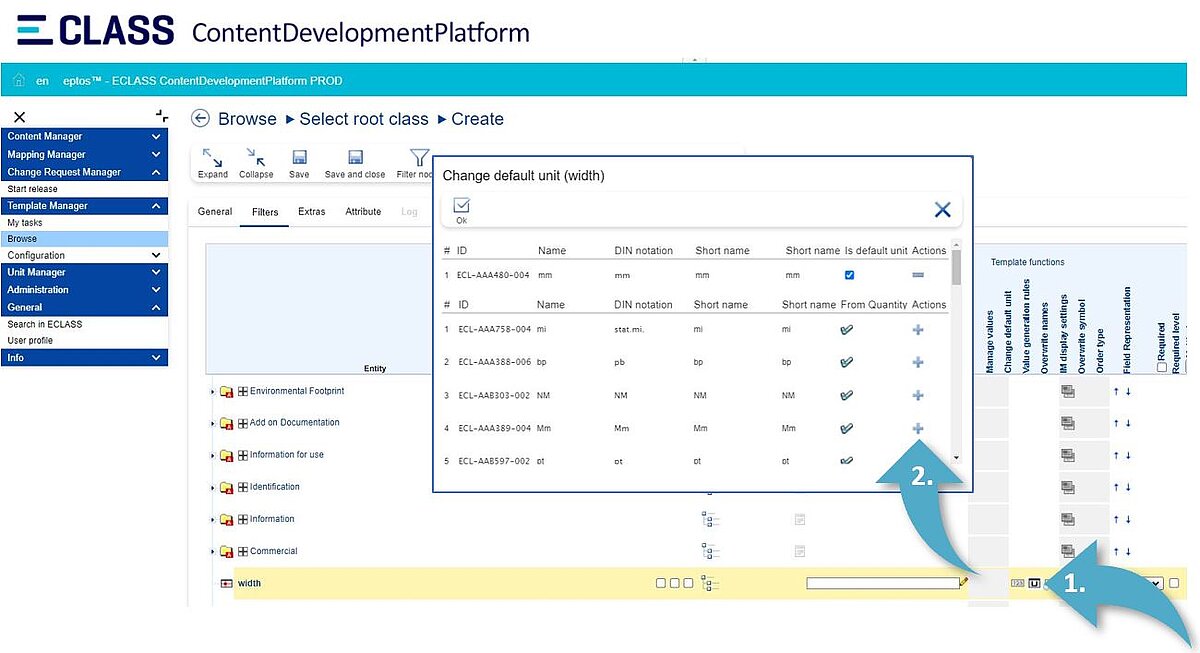This screenshot has width=1200, height=653.
Task: Add unit mi with its plus icon
Action: pos(918,330)
